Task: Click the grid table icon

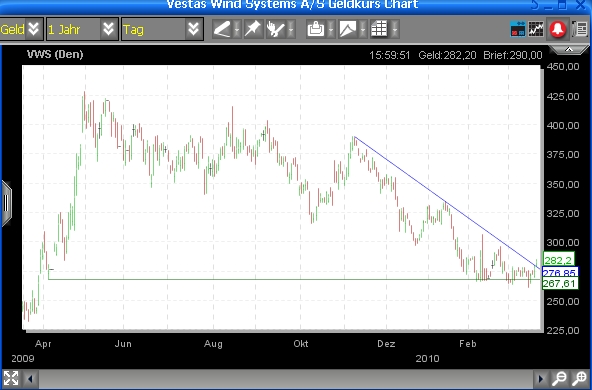Action: point(379,29)
